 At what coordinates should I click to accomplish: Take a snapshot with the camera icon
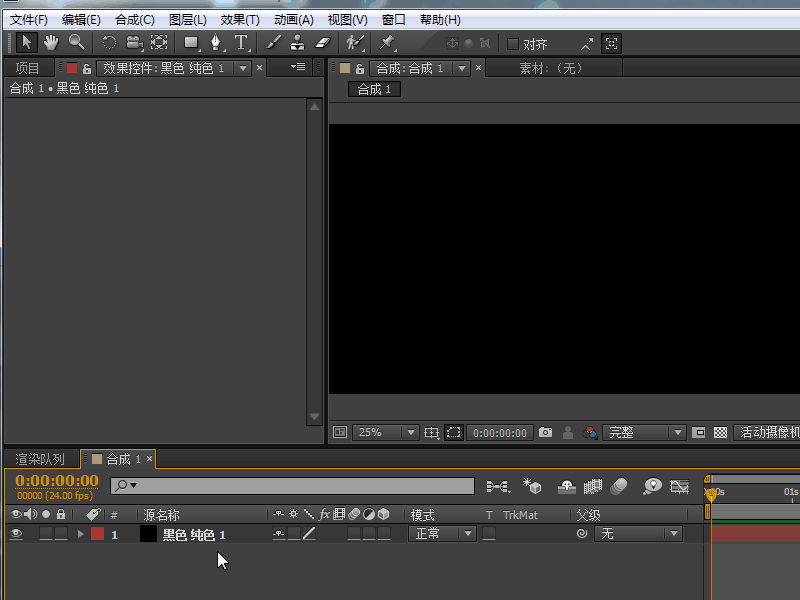pos(545,432)
